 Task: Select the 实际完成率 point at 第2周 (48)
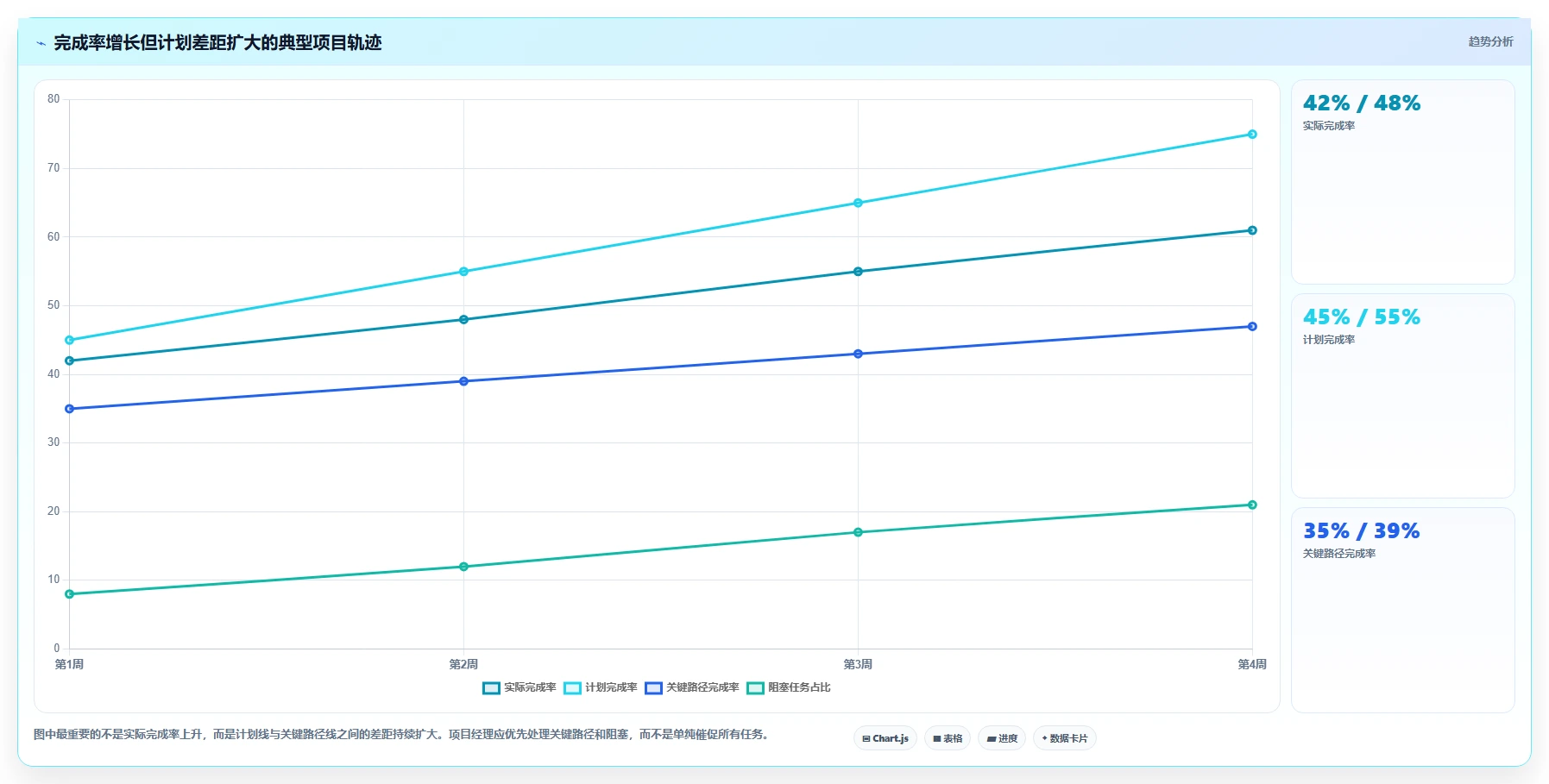point(463,319)
